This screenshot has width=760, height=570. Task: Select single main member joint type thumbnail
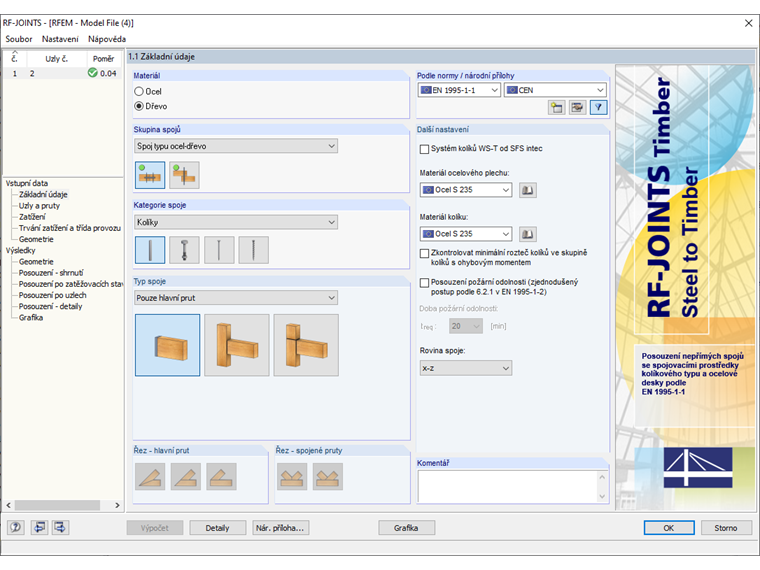tap(168, 345)
